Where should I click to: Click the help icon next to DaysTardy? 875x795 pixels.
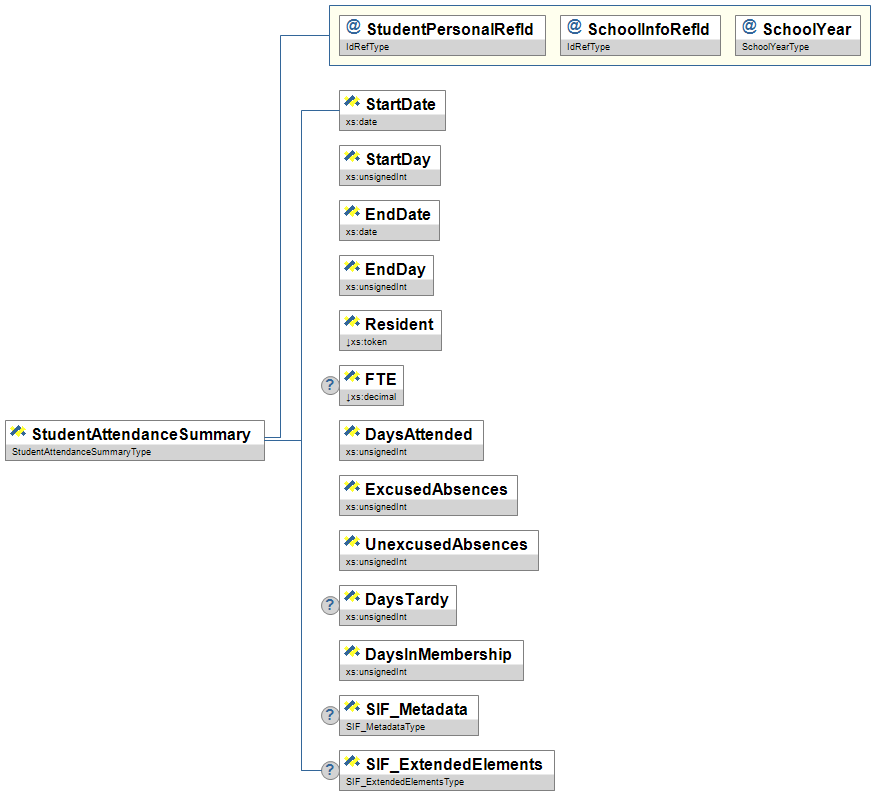330,605
